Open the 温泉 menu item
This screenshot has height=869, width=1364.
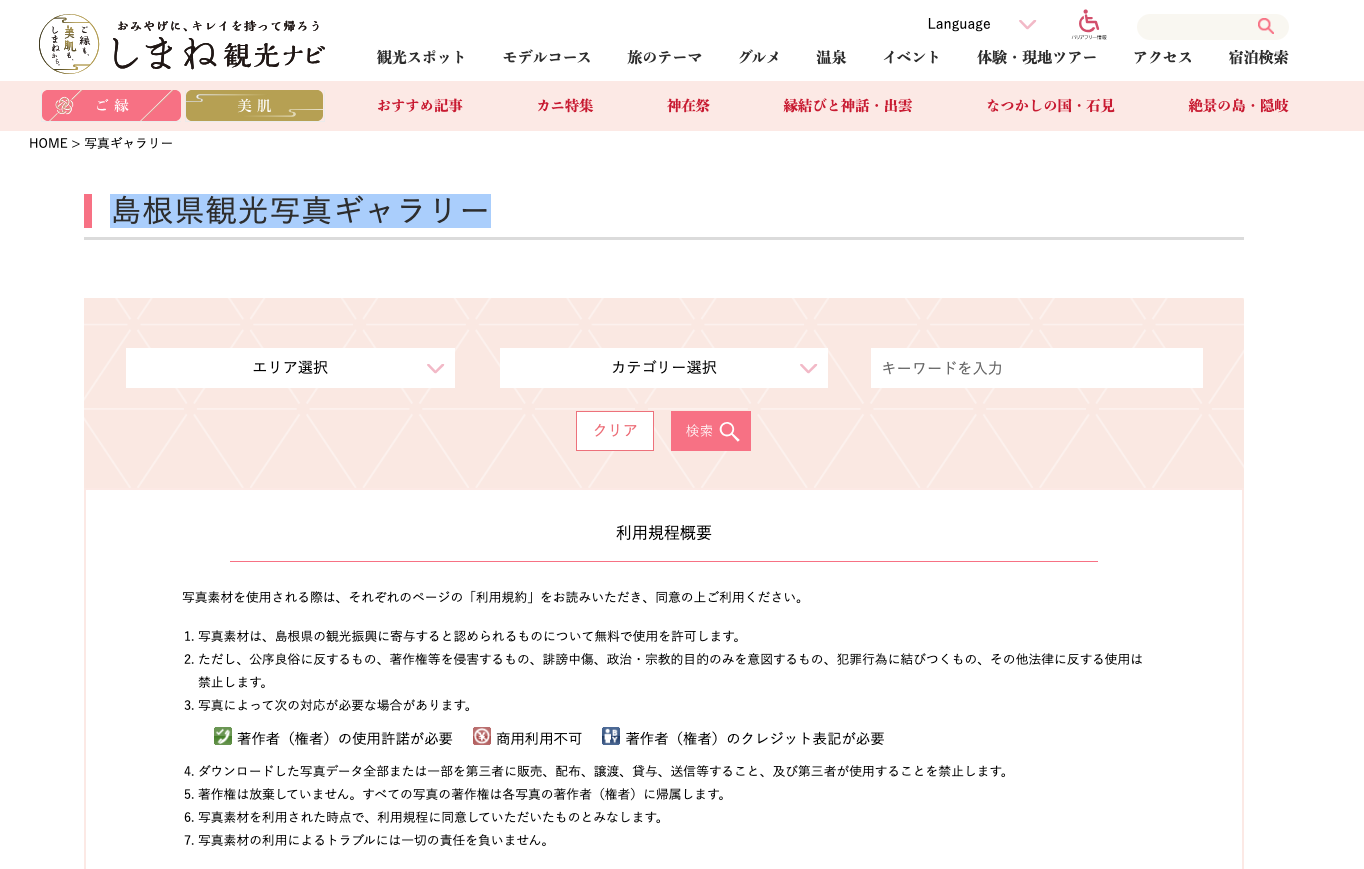pyautogui.click(x=831, y=57)
